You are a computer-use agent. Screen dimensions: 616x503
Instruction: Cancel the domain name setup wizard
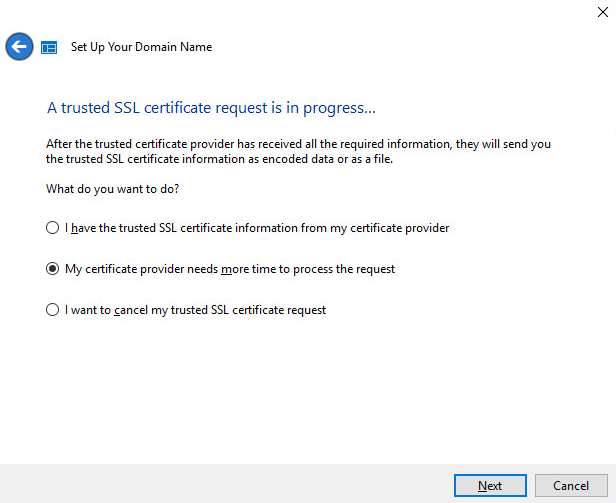pyautogui.click(x=571, y=486)
